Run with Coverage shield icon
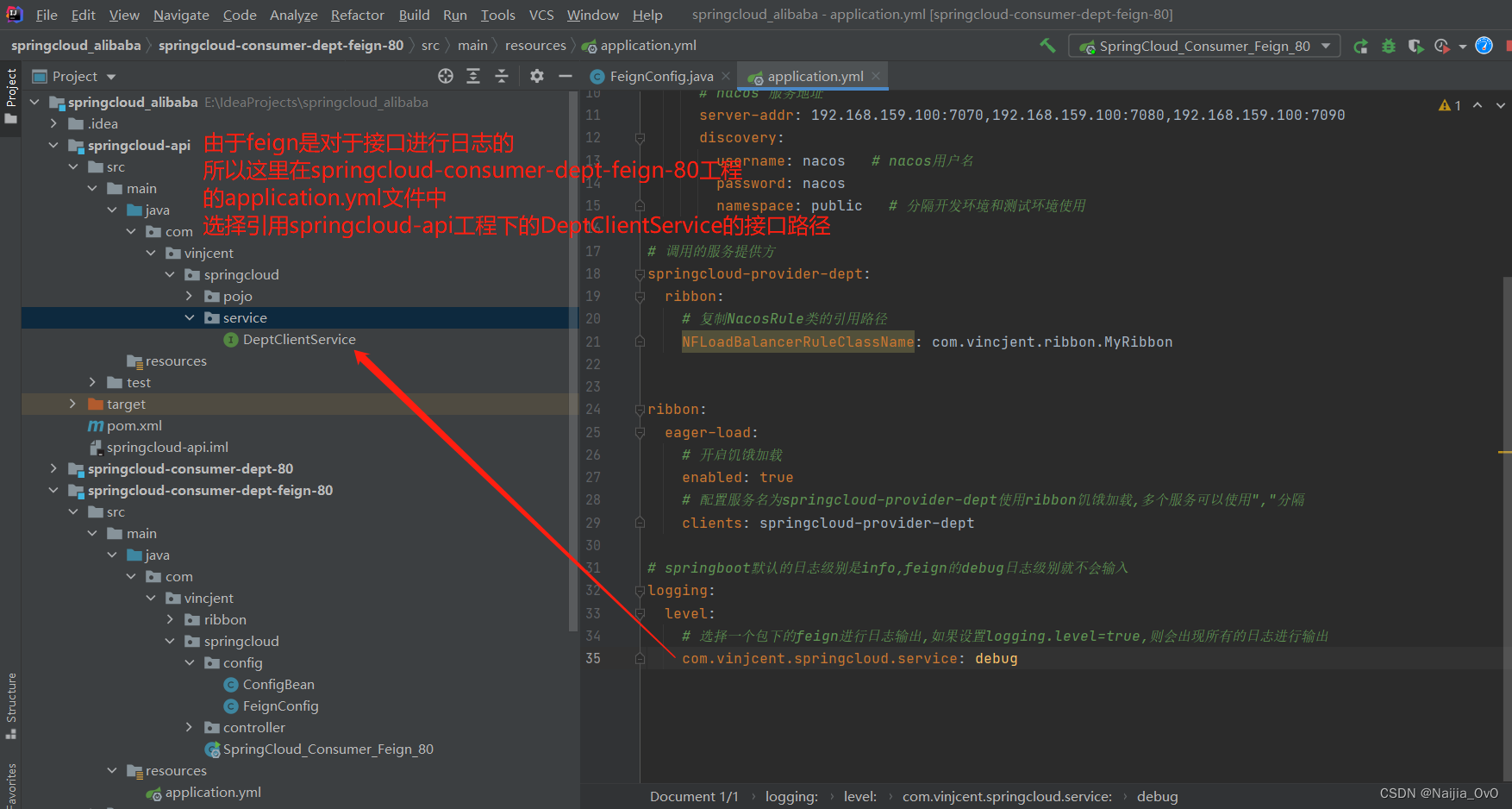Viewport: 1512px width, 809px height. [1415, 46]
